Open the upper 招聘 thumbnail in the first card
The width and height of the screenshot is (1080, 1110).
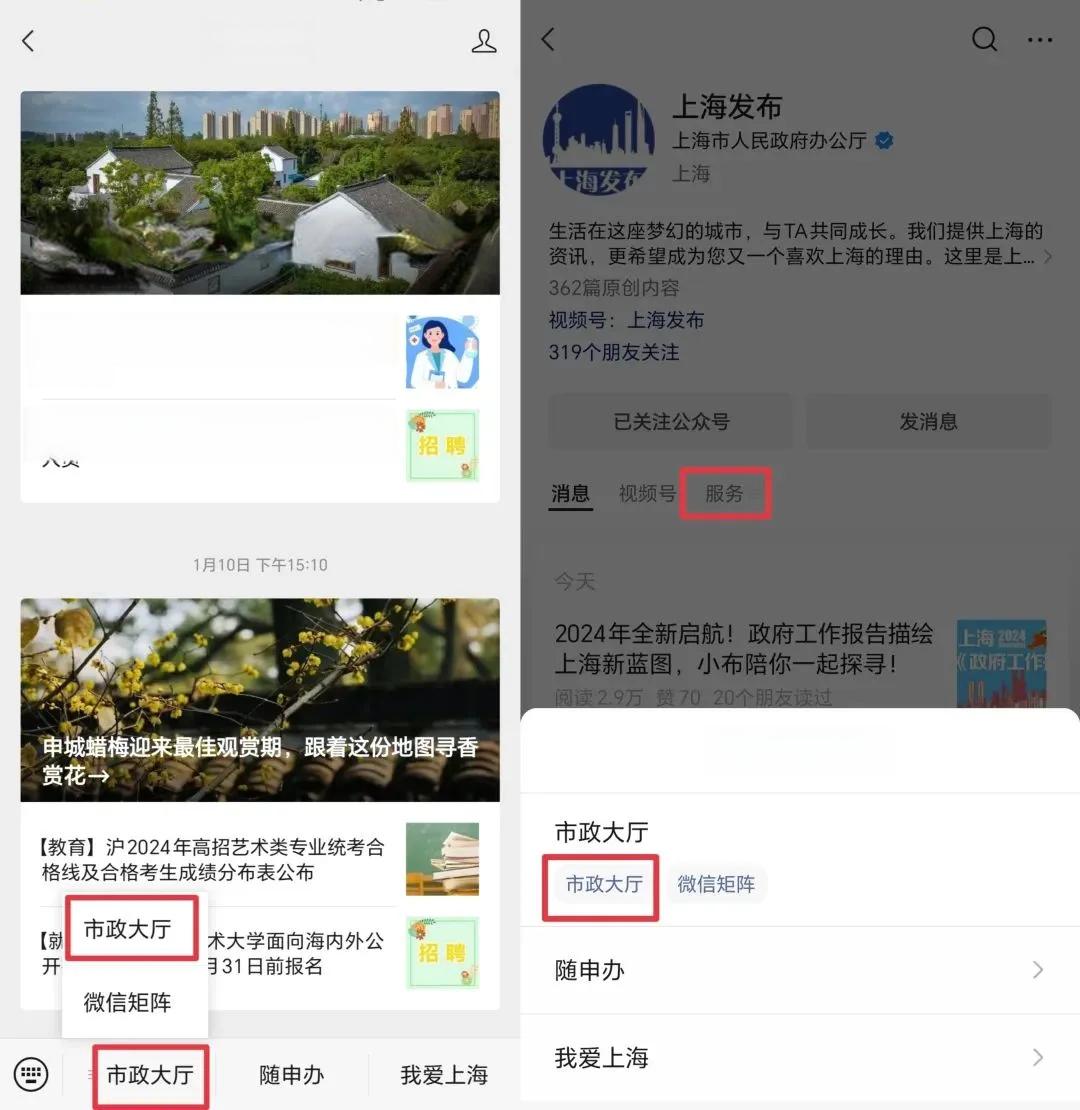[x=442, y=445]
